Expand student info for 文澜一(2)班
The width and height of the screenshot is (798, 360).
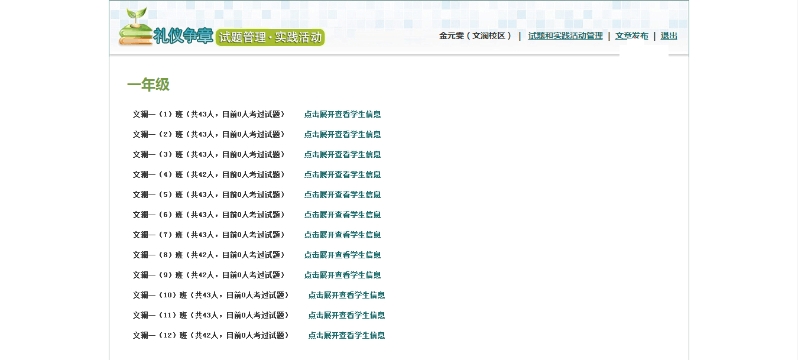pyautogui.click(x=343, y=134)
